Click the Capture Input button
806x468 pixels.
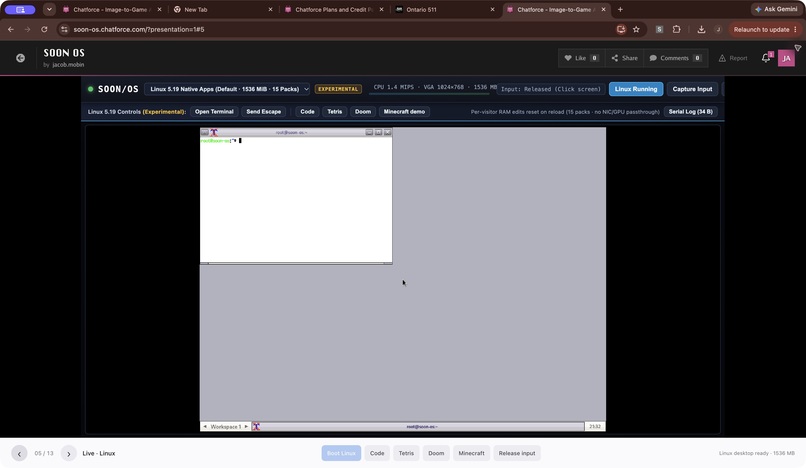tap(692, 89)
